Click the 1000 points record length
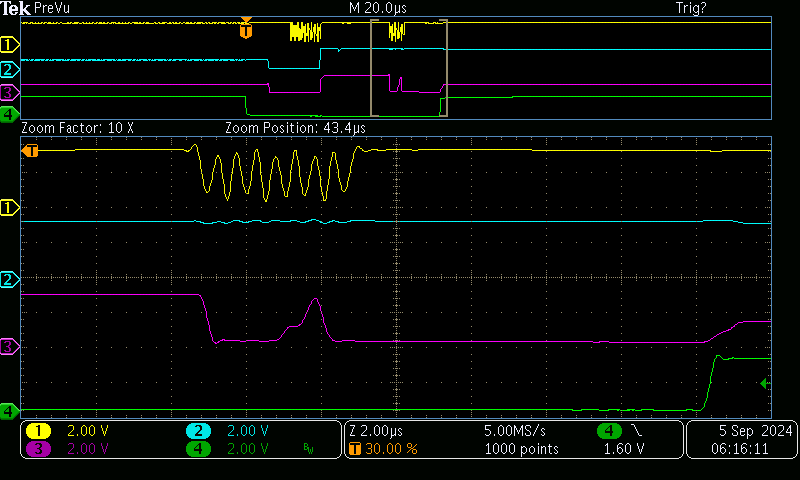The image size is (800, 480). [521, 449]
